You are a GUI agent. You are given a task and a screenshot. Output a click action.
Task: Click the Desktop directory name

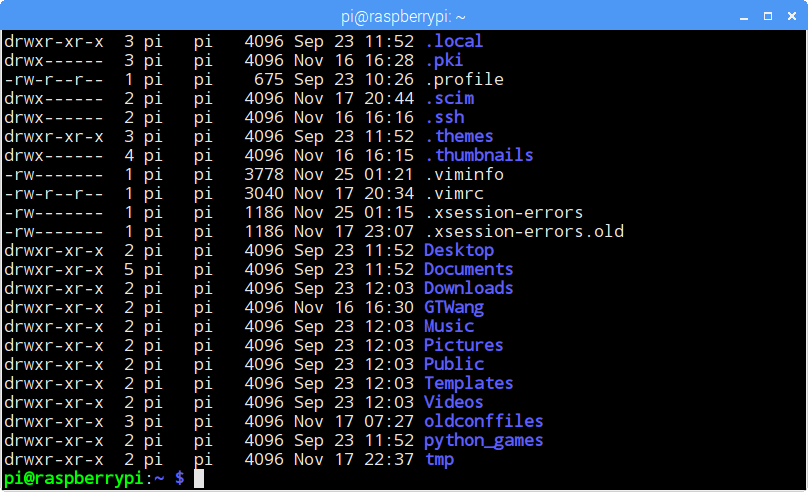[x=458, y=250]
